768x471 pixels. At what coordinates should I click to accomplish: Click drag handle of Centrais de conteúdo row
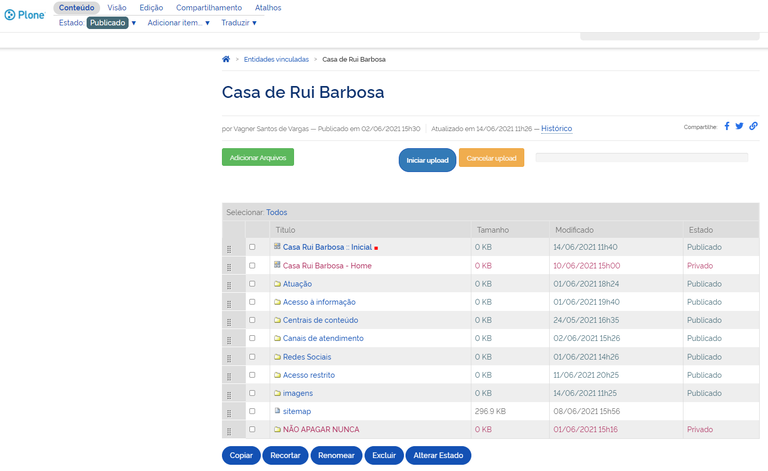tap(229, 322)
